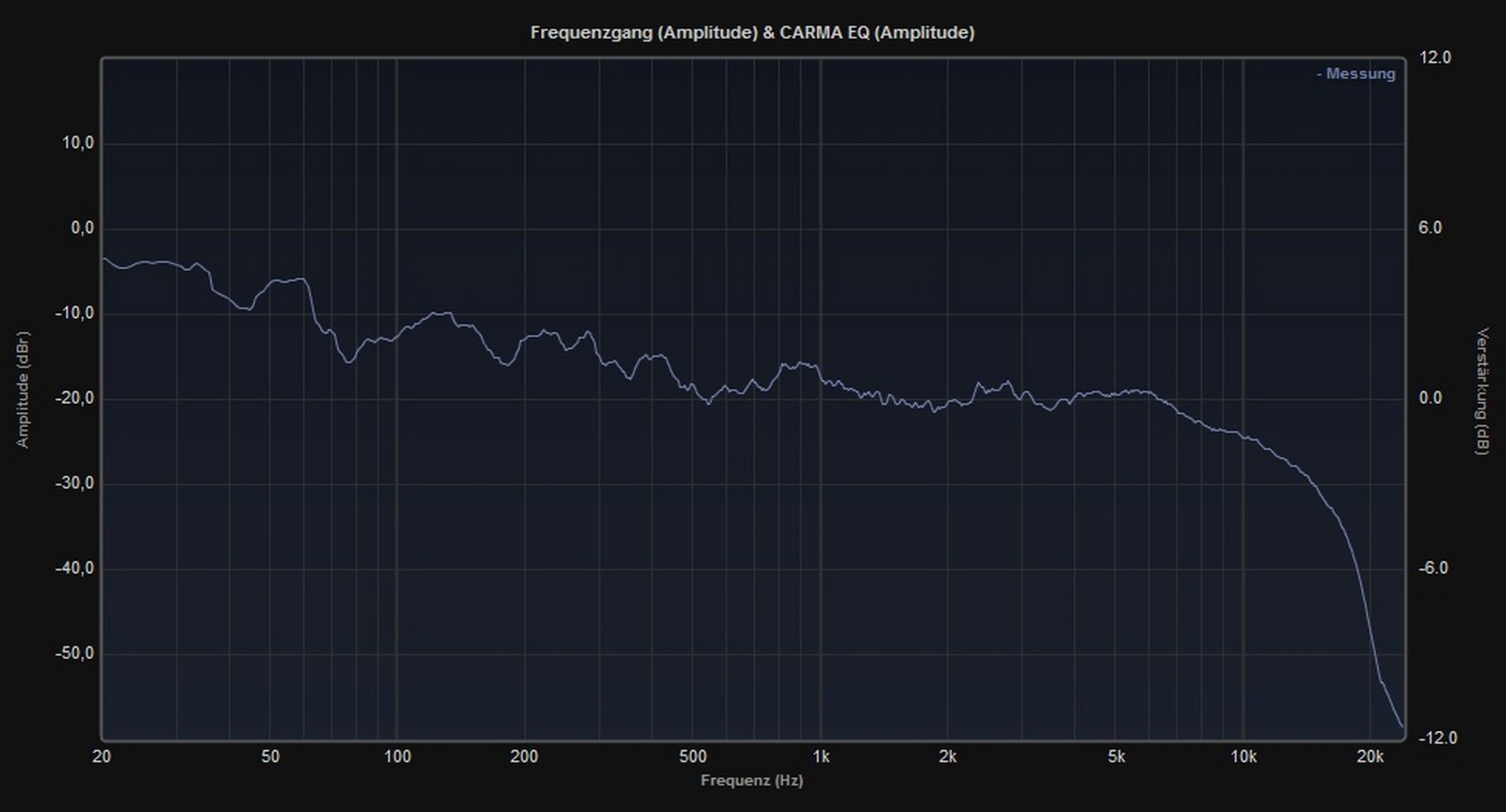Click the -12.0 gain tick label

[1437, 739]
